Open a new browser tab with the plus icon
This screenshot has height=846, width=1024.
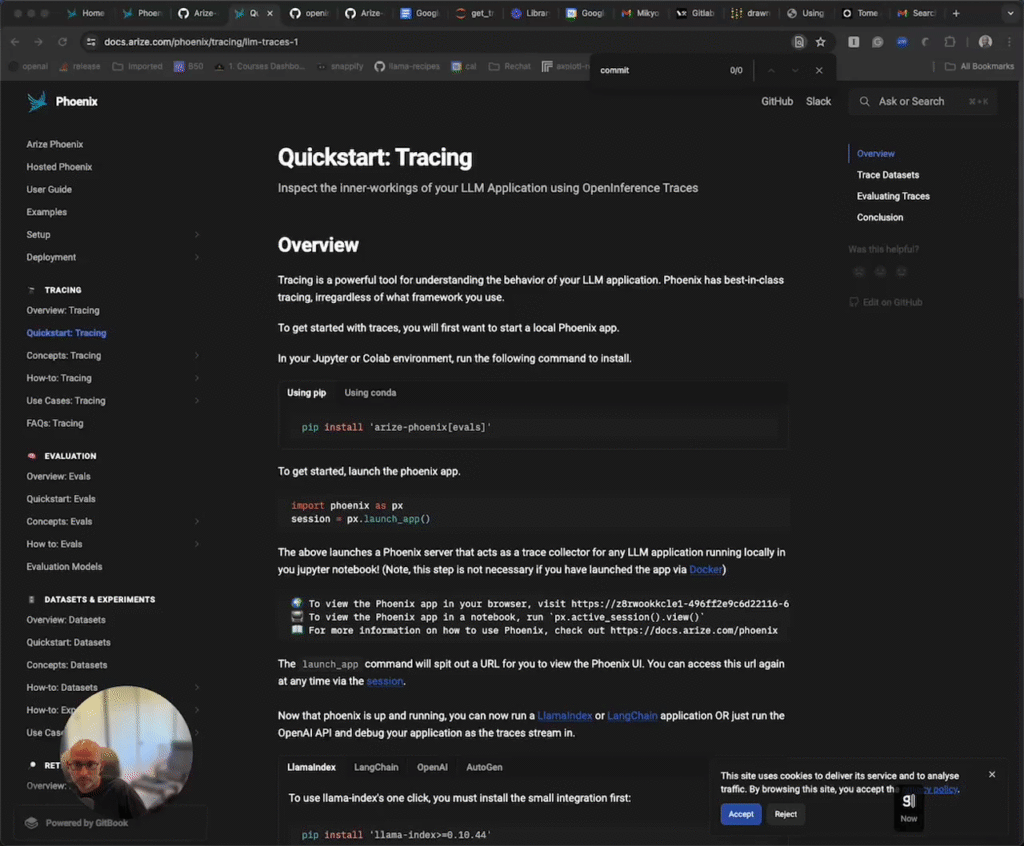[956, 13]
